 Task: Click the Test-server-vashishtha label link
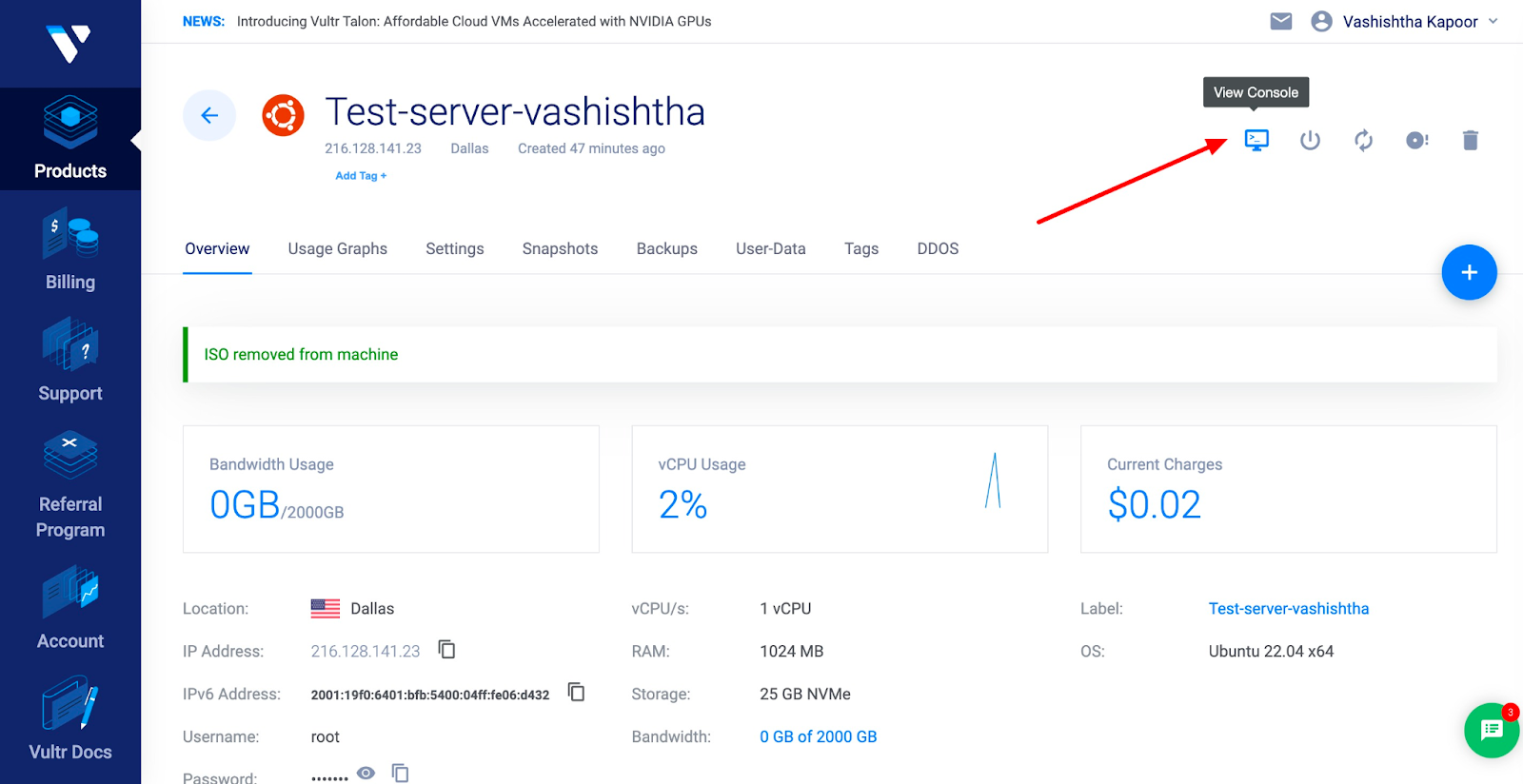tap(1289, 609)
